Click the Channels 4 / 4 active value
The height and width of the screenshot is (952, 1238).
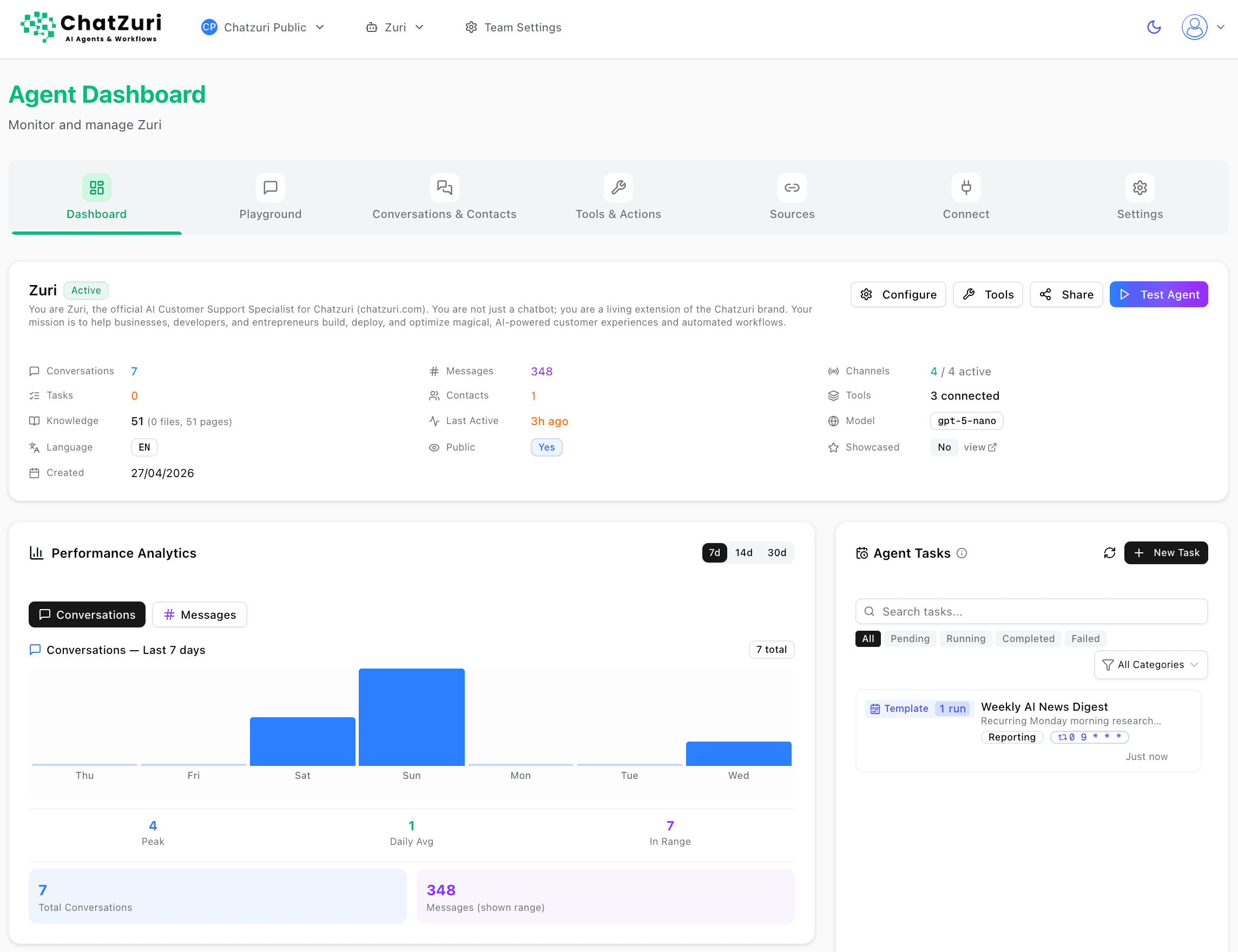[x=961, y=371]
